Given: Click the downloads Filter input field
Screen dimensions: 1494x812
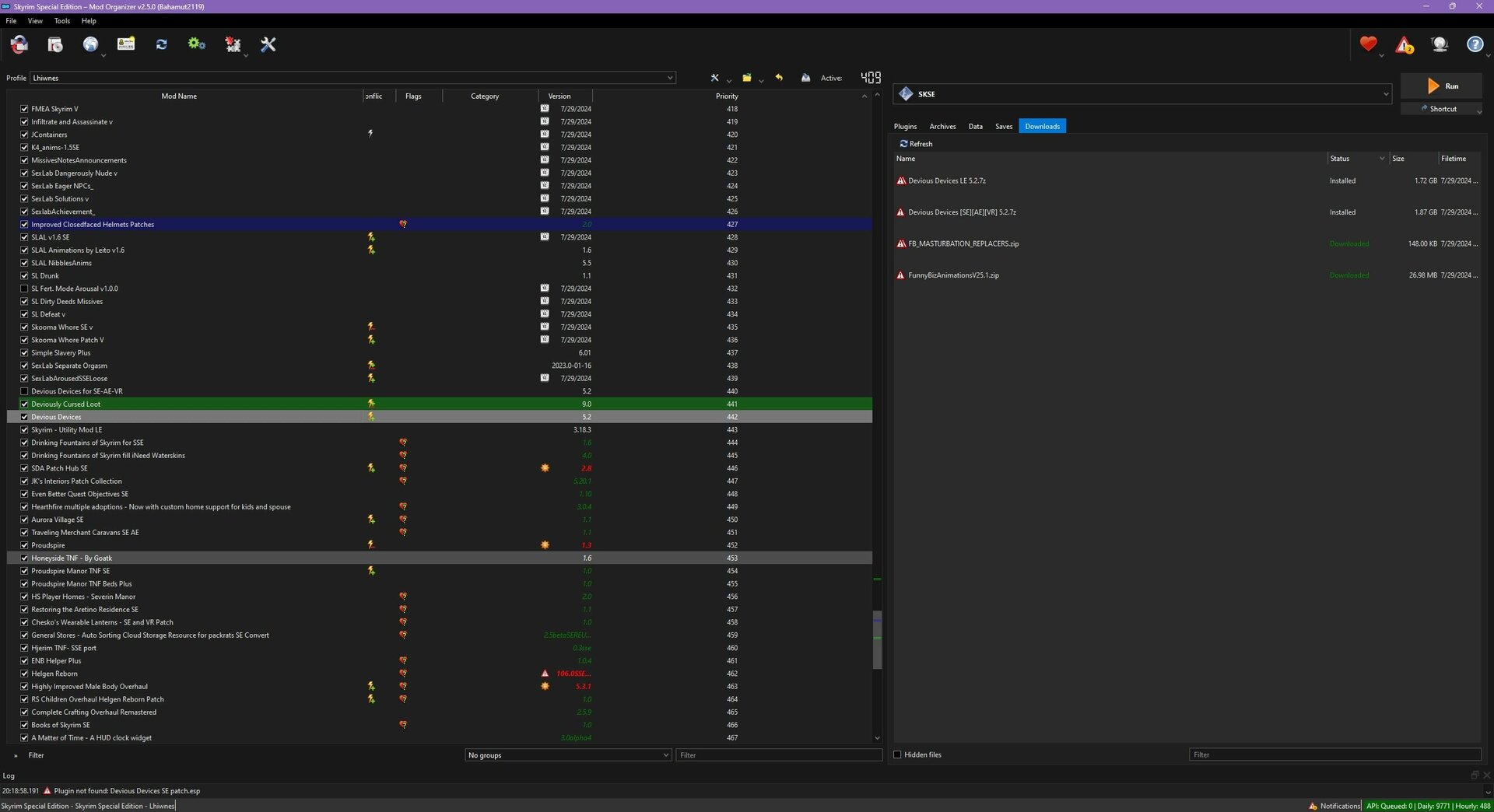Looking at the screenshot, I should point(1334,754).
